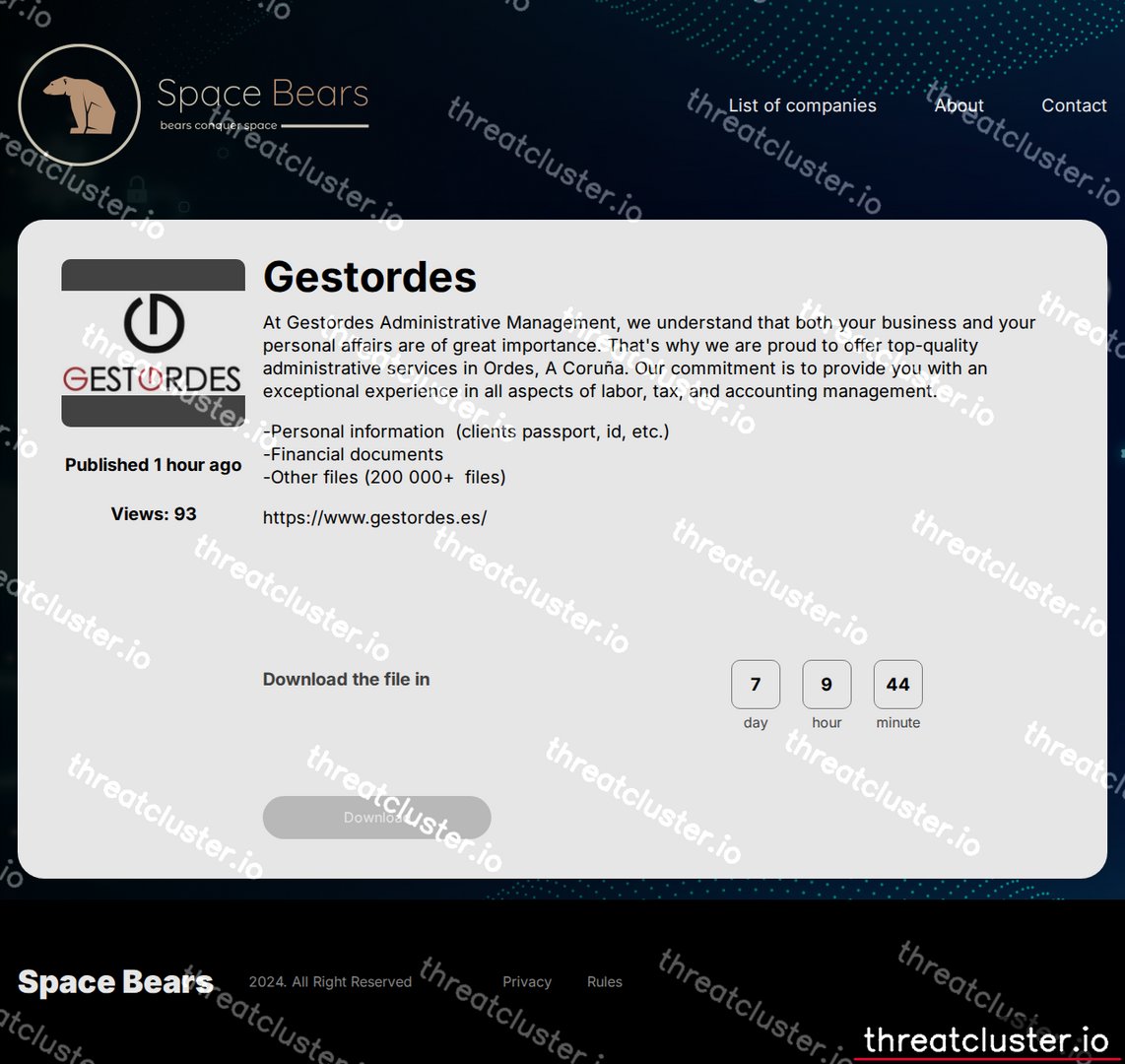Screen dimensions: 1125x1064
Task: Open the Rules footer link
Action: 604,981
